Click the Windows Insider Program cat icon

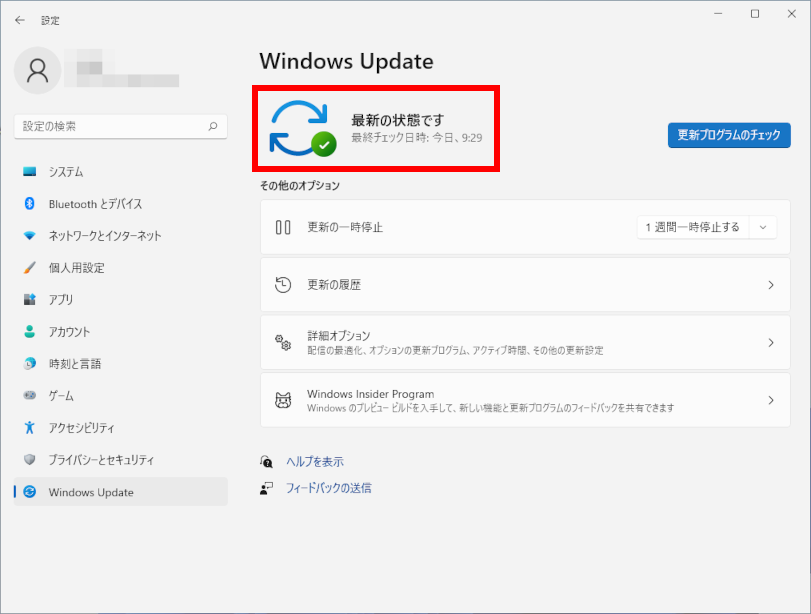pos(283,401)
